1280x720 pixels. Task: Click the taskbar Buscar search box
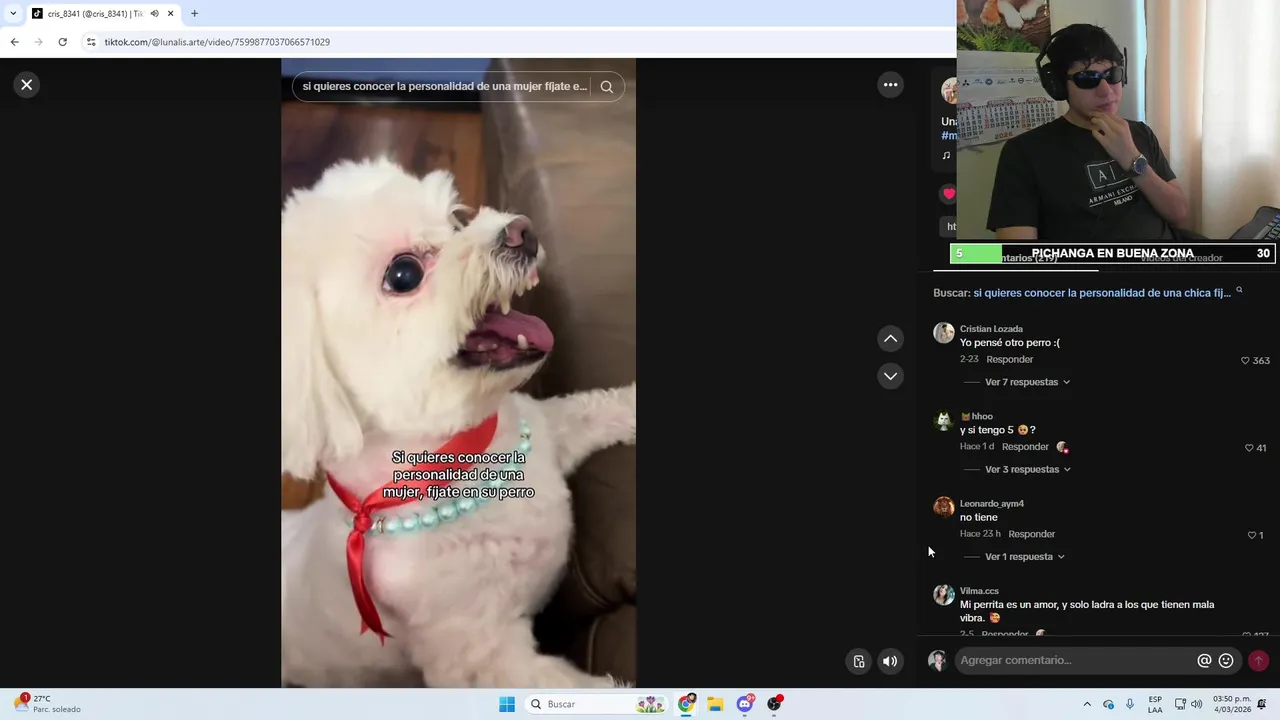597,704
